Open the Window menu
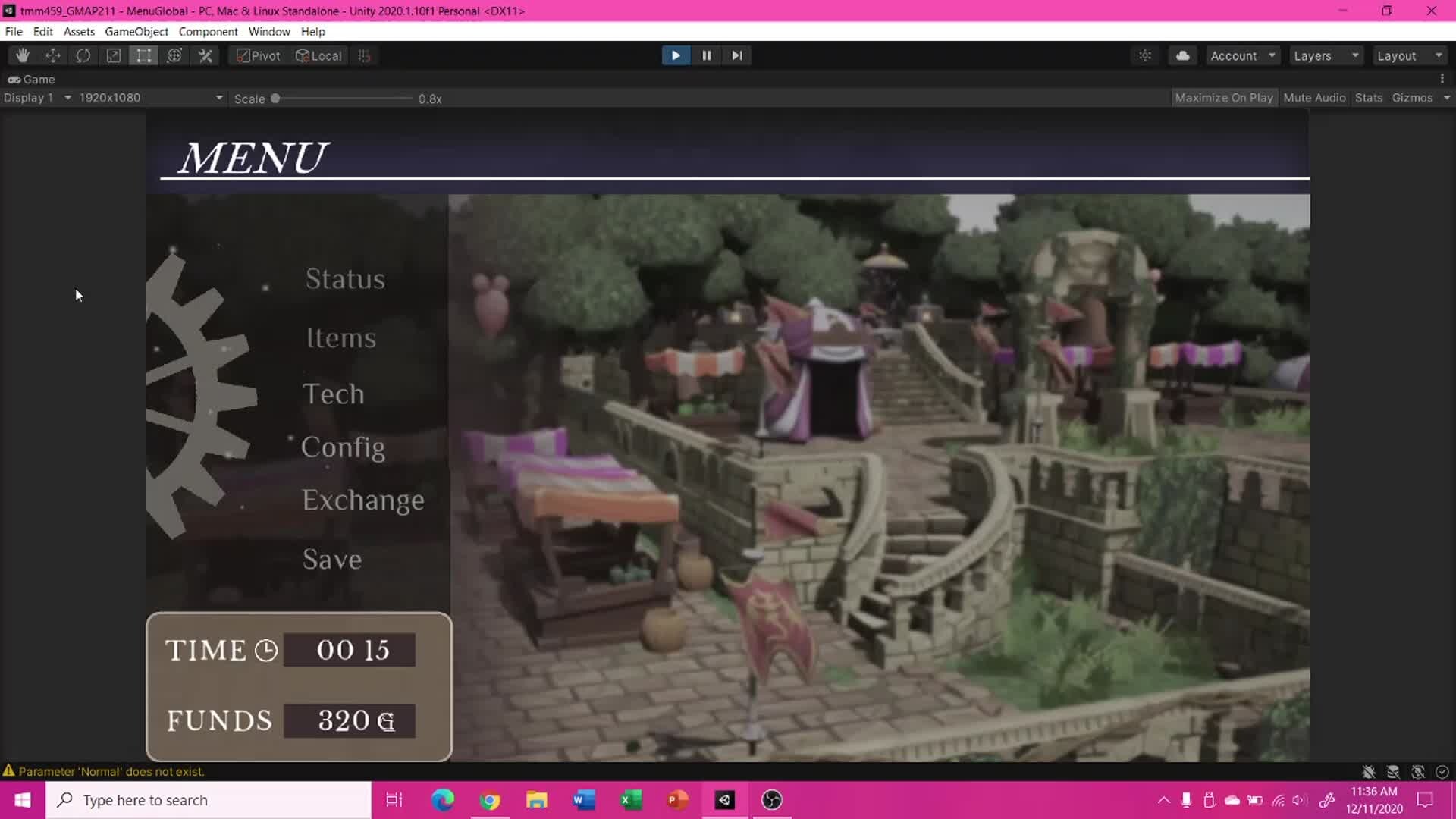 click(x=269, y=31)
